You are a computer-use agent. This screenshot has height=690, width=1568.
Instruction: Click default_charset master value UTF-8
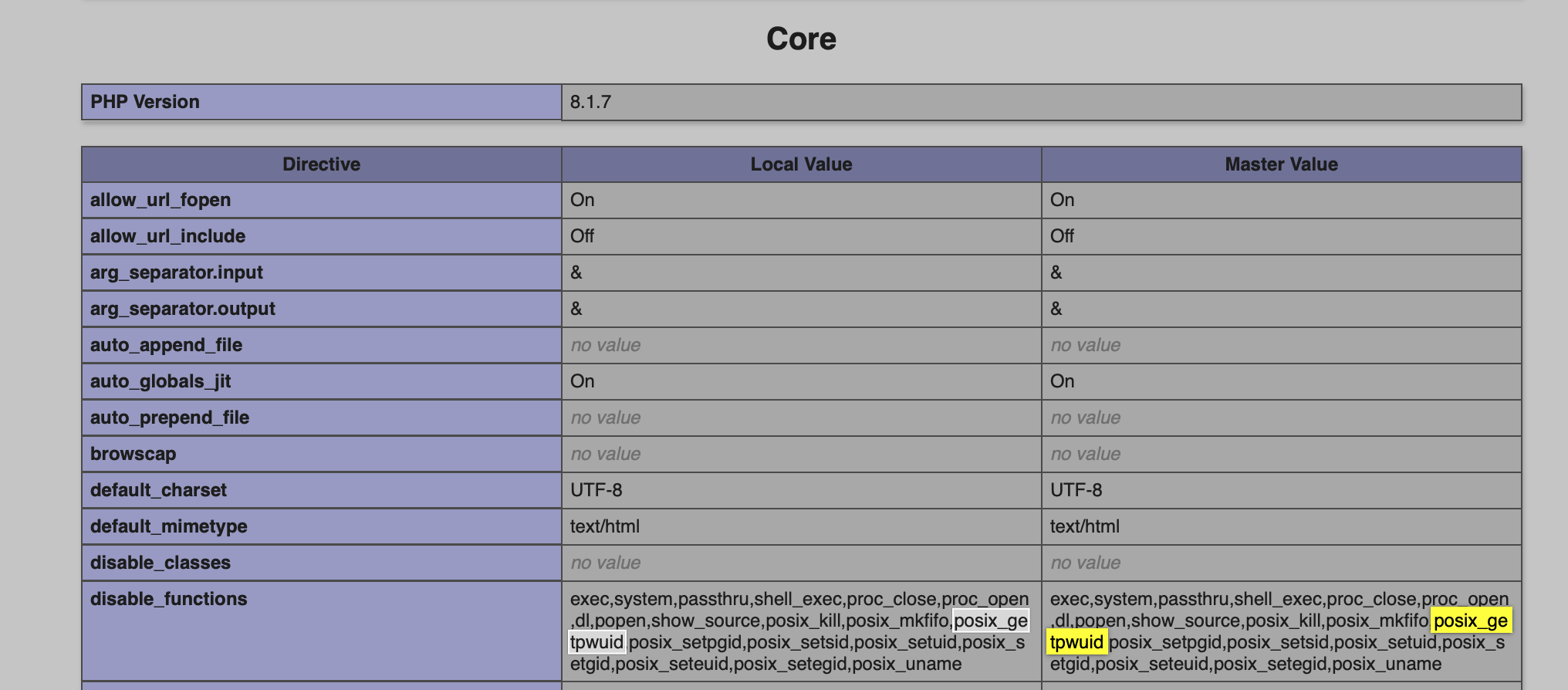pos(1076,490)
